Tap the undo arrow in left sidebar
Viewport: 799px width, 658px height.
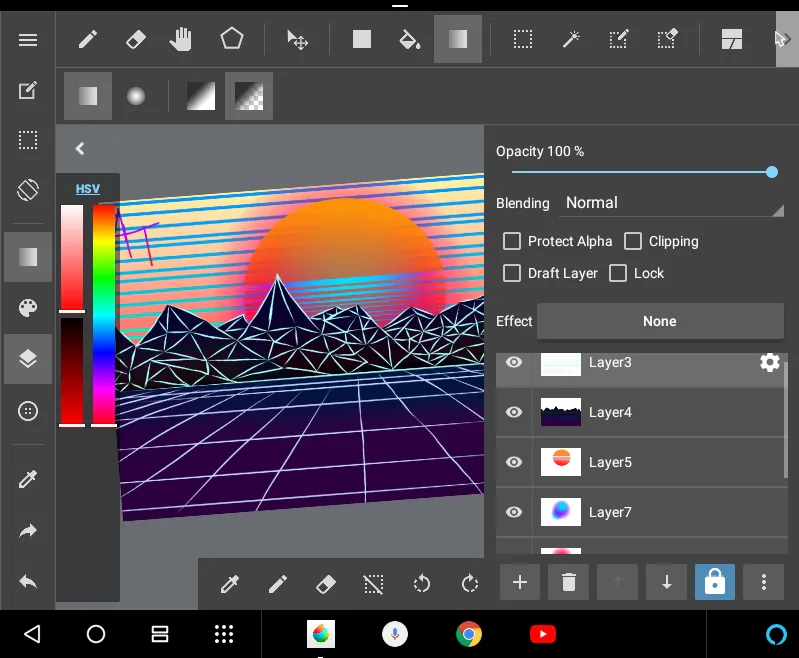[x=28, y=582]
